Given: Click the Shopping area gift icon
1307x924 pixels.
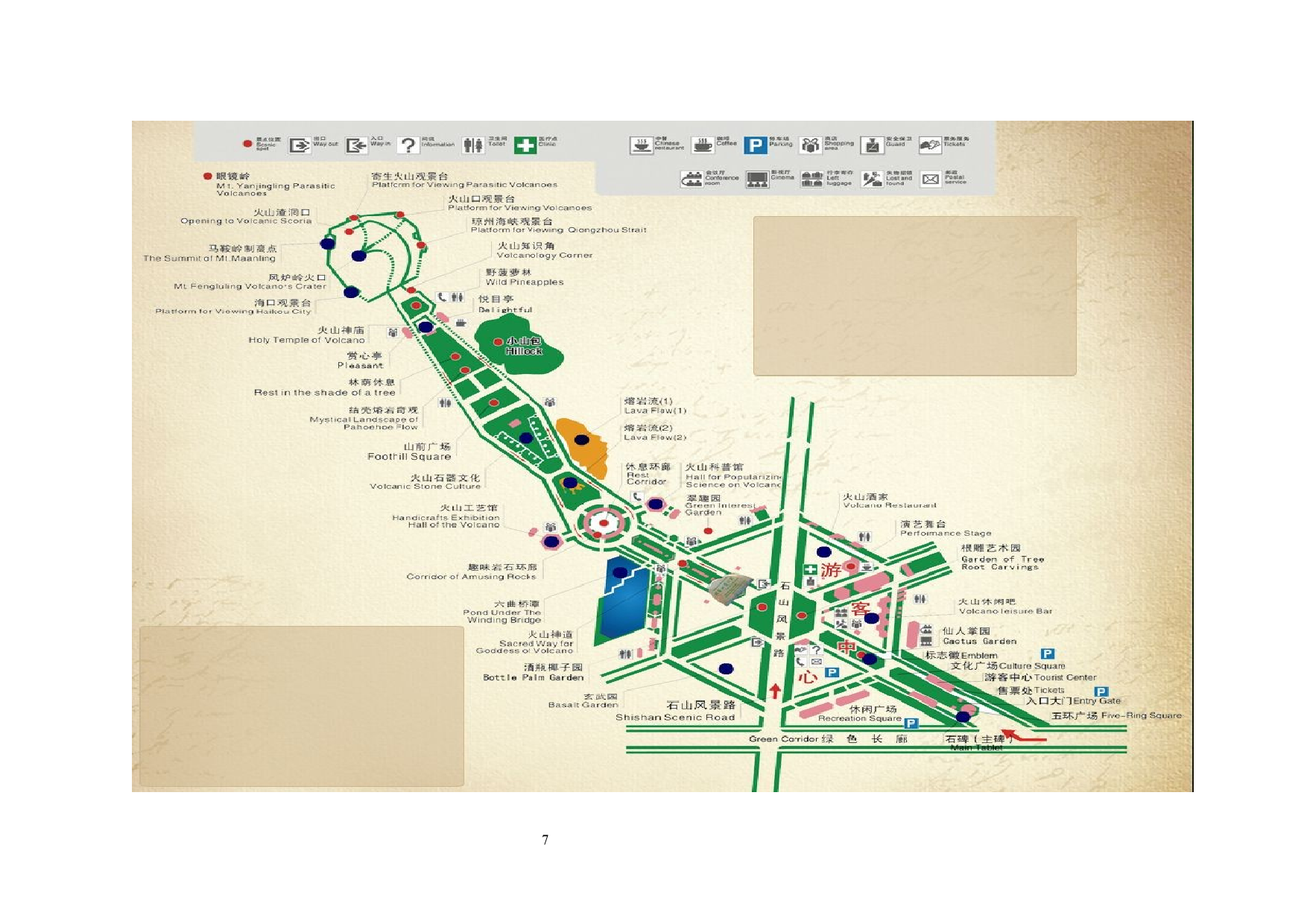Looking at the screenshot, I should (x=810, y=145).
